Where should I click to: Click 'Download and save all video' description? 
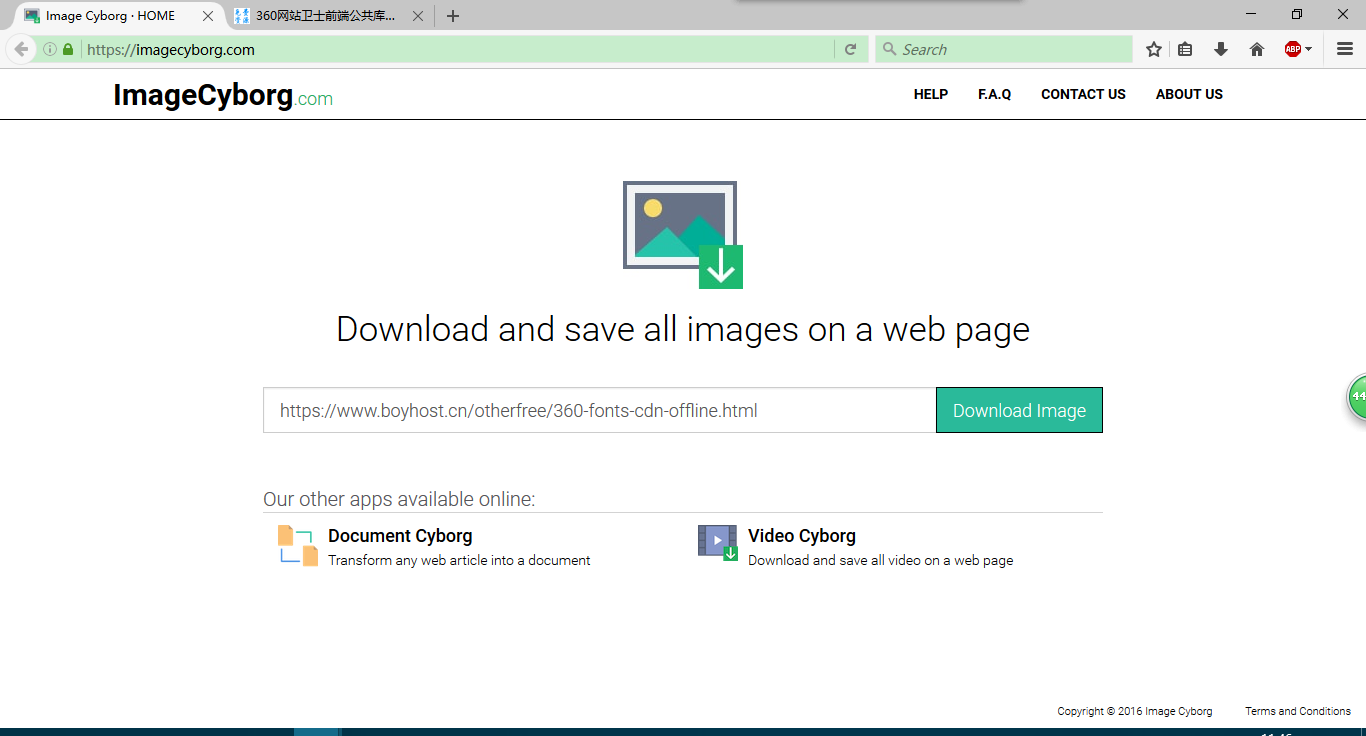tap(880, 560)
